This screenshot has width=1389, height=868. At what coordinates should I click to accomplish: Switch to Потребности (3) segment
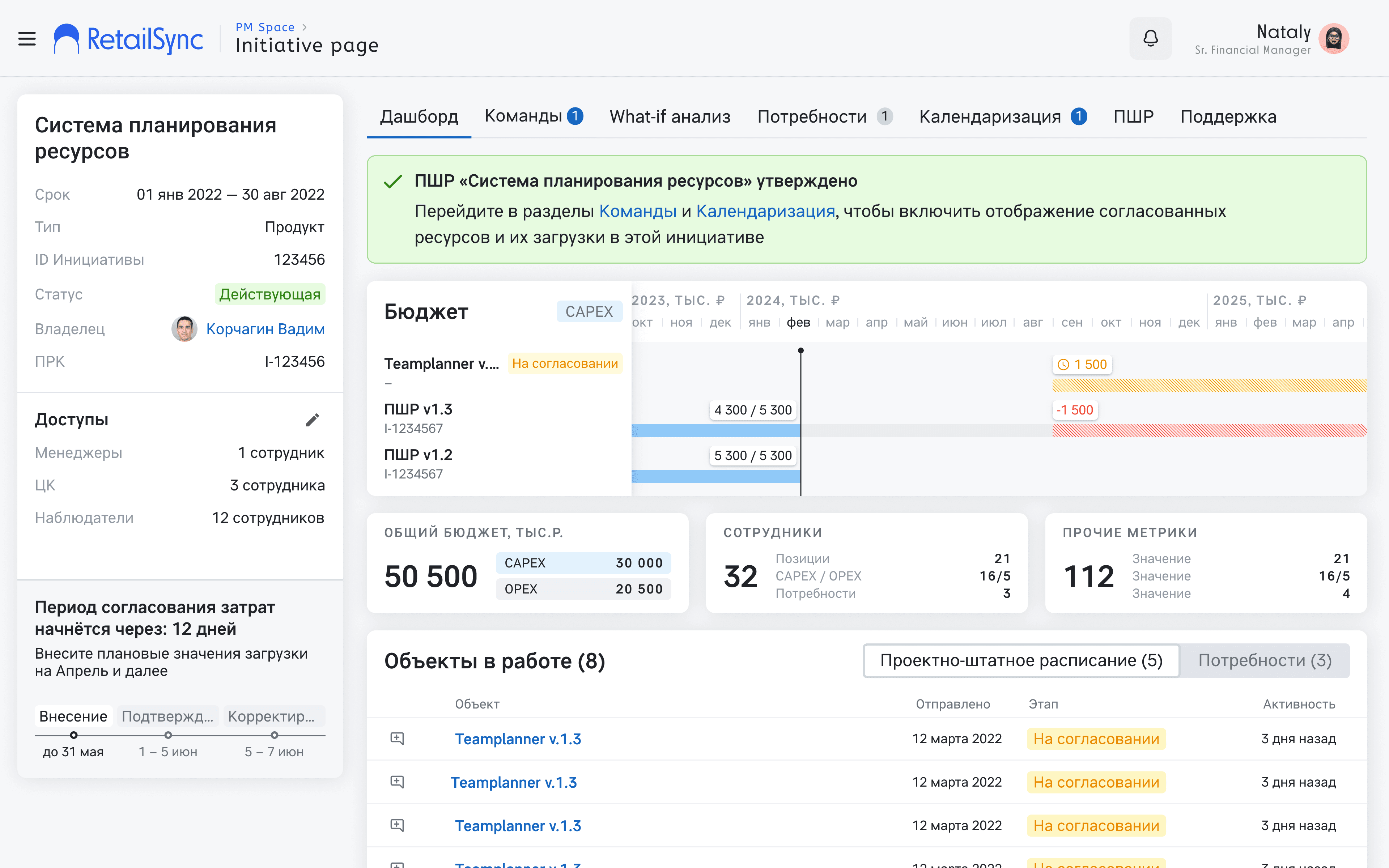[x=1265, y=661]
